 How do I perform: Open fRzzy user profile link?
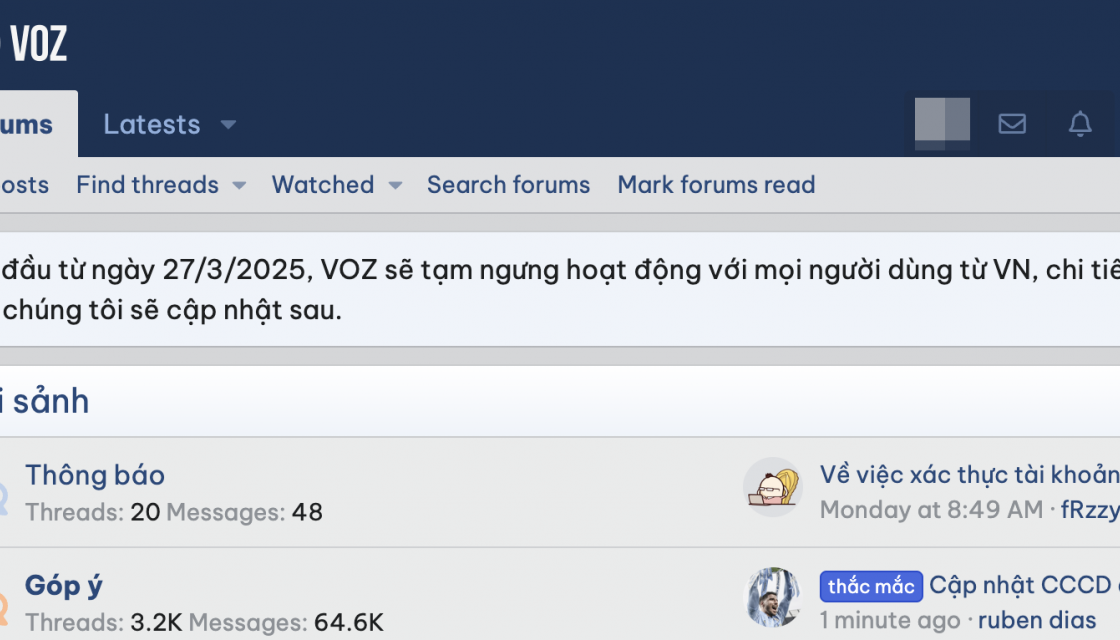coord(1090,509)
